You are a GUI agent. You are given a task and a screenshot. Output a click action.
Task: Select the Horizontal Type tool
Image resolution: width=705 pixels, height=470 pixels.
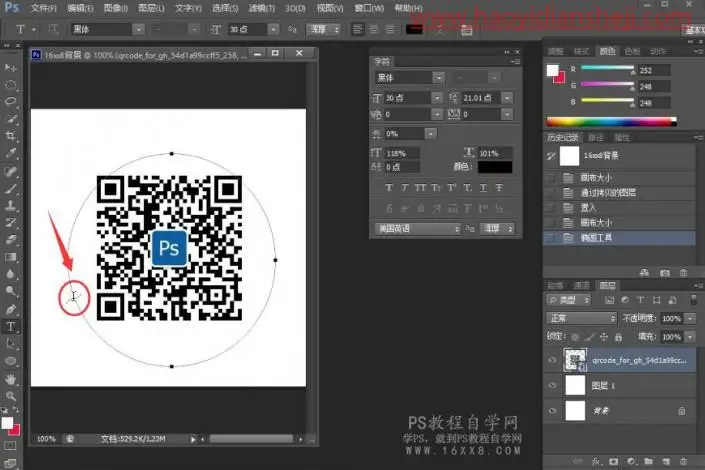pyautogui.click(x=10, y=327)
